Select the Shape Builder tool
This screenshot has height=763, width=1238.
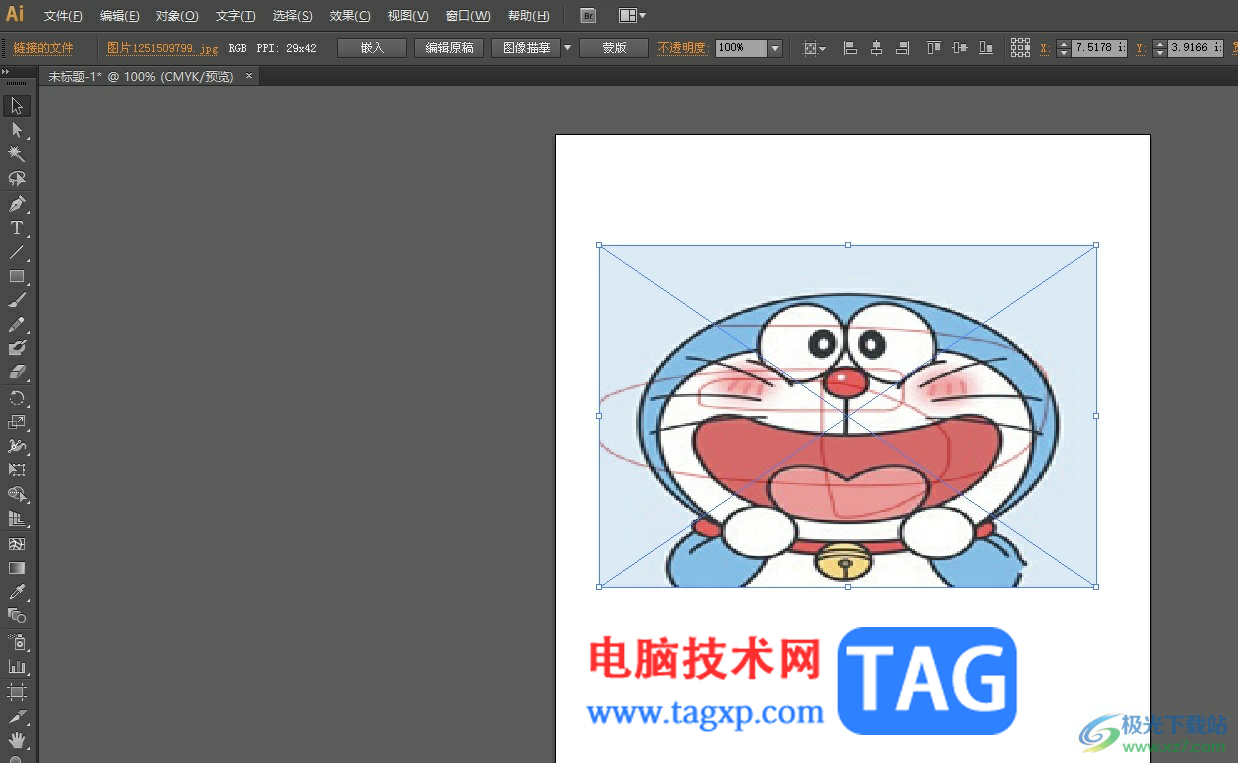pos(17,495)
